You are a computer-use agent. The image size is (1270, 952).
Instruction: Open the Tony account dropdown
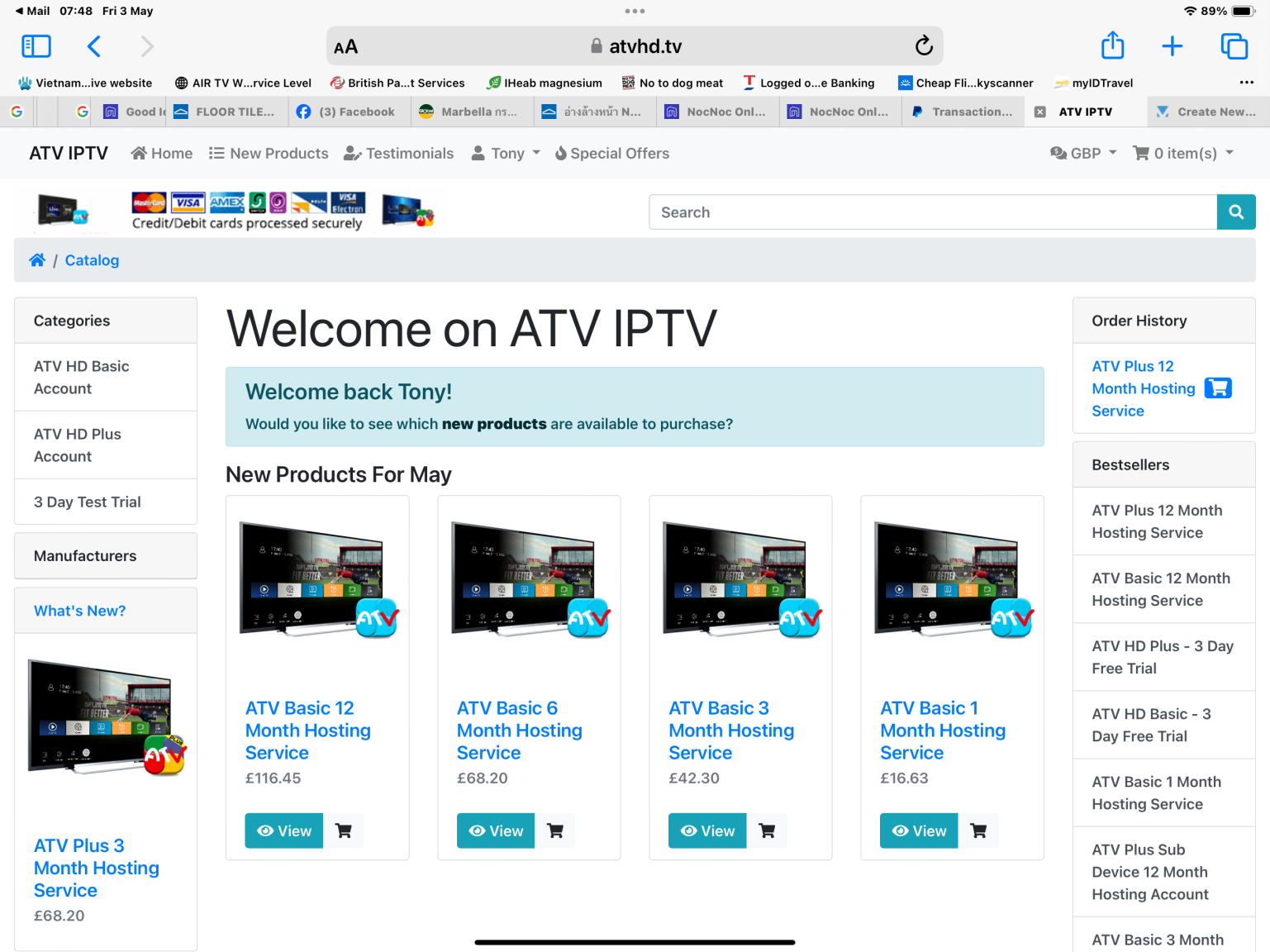506,154
